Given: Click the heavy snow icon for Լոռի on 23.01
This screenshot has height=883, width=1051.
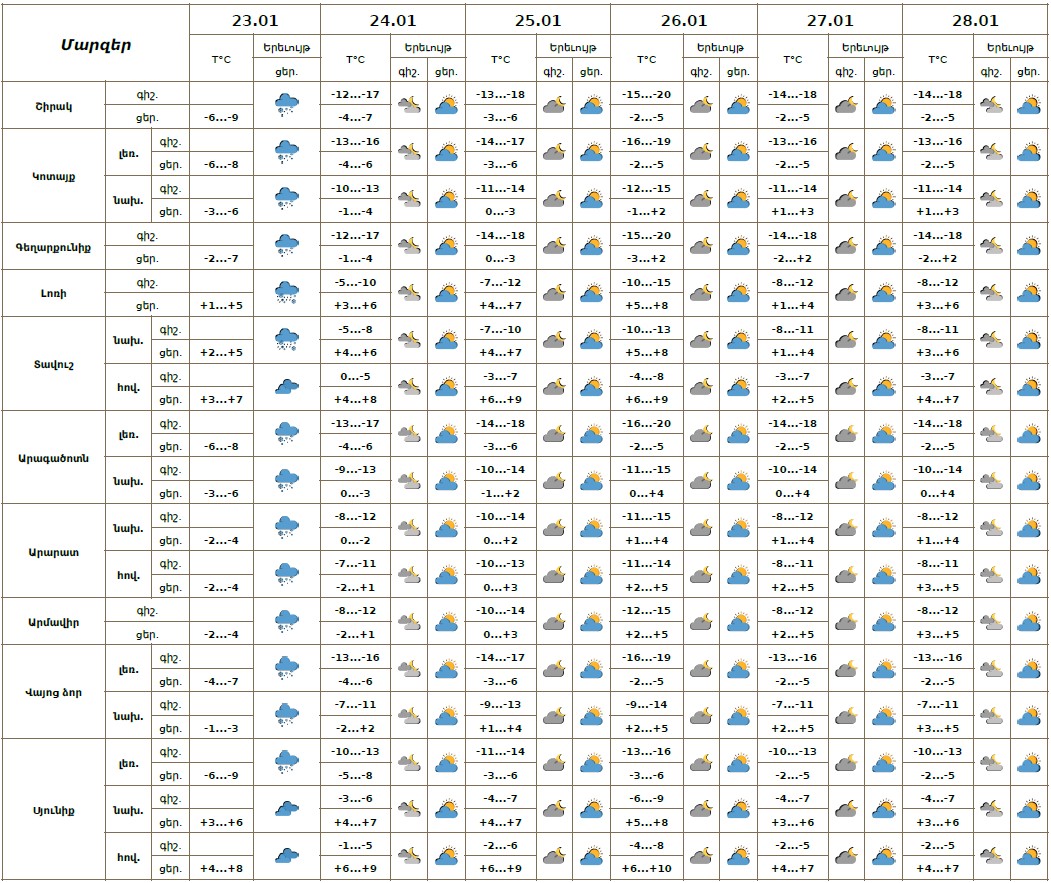Looking at the screenshot, I should click(287, 292).
